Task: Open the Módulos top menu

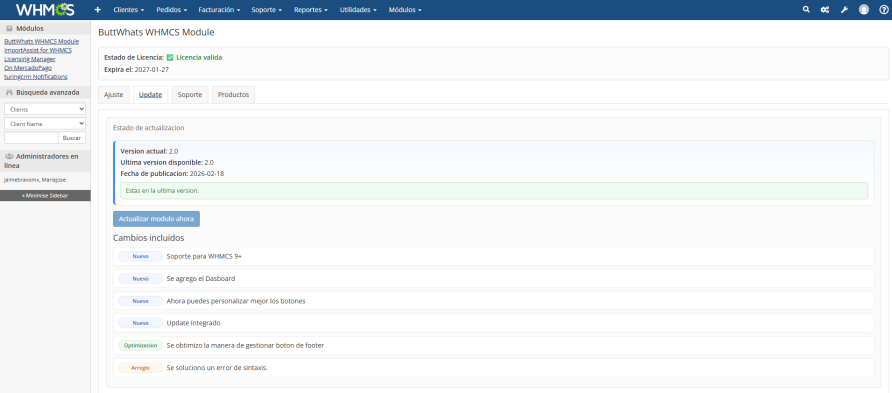Action: point(405,10)
